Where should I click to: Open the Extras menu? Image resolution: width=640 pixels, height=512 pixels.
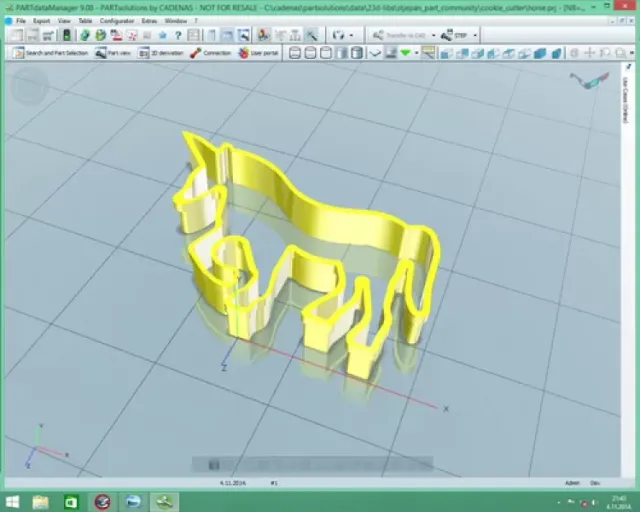[149, 21]
